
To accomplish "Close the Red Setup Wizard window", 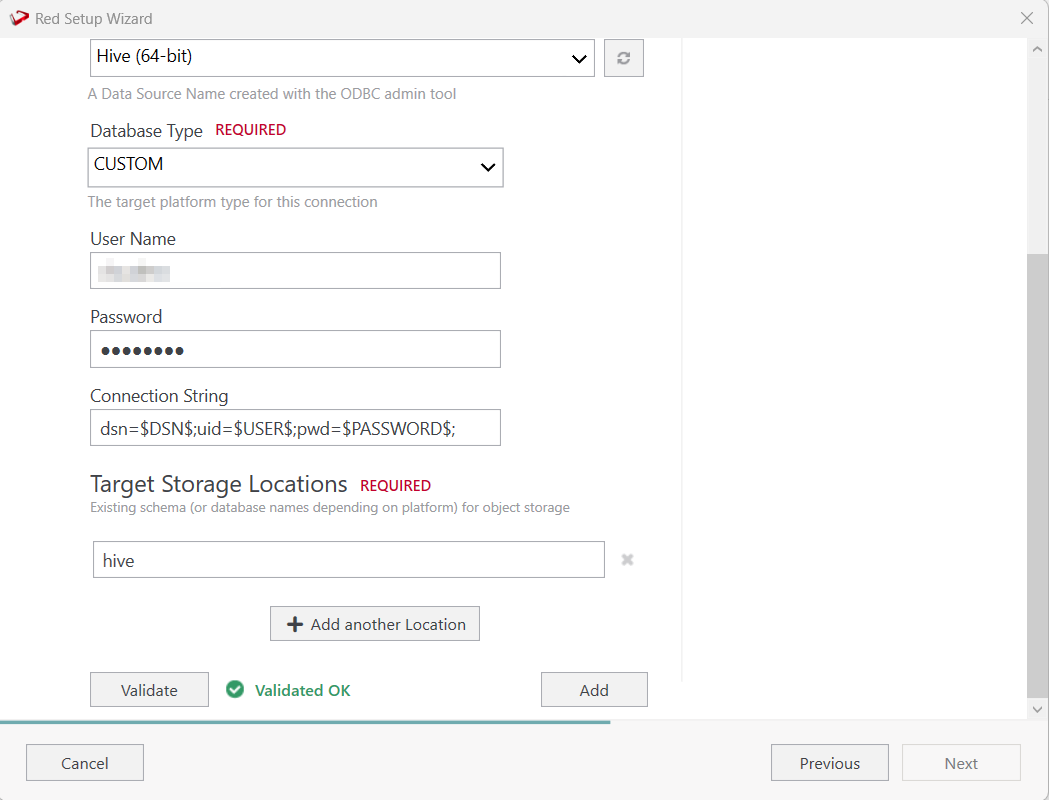I will 1026,18.
